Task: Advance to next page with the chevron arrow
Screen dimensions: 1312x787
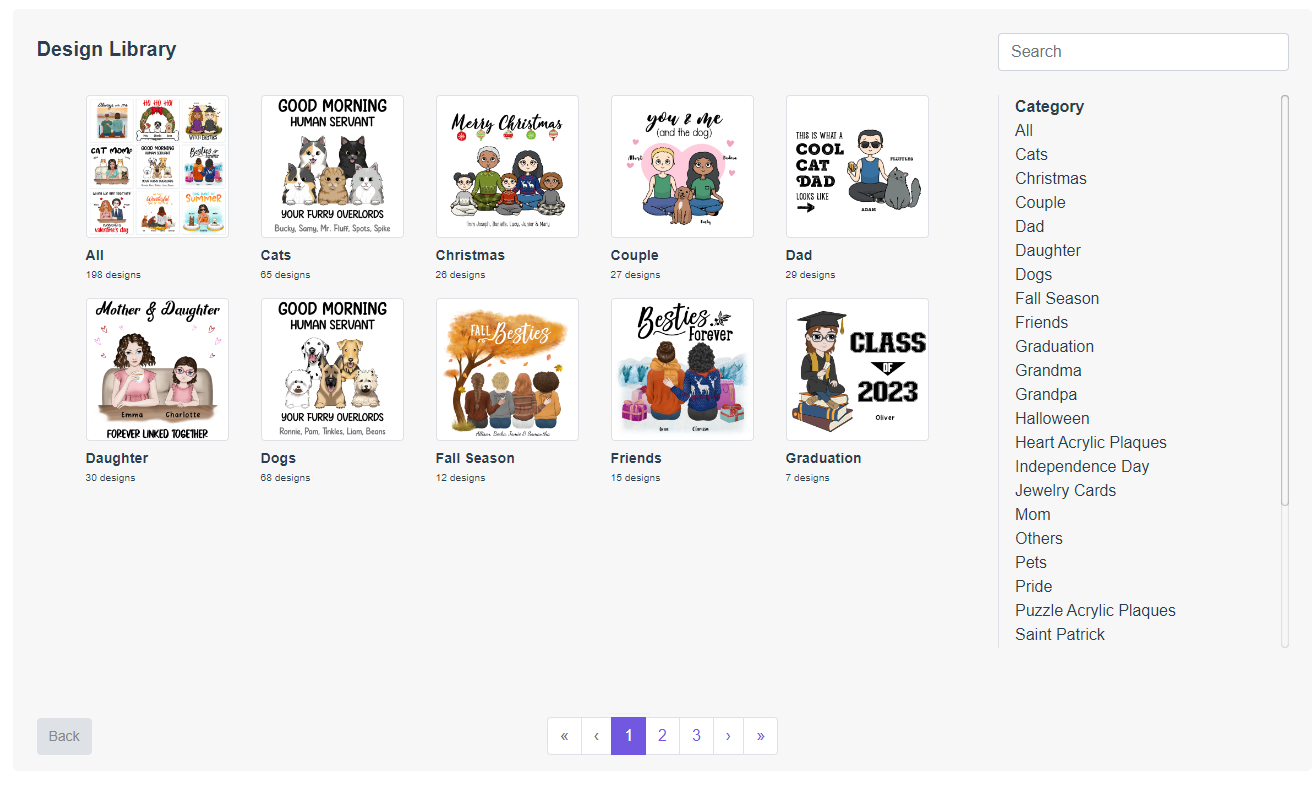Action: 728,735
